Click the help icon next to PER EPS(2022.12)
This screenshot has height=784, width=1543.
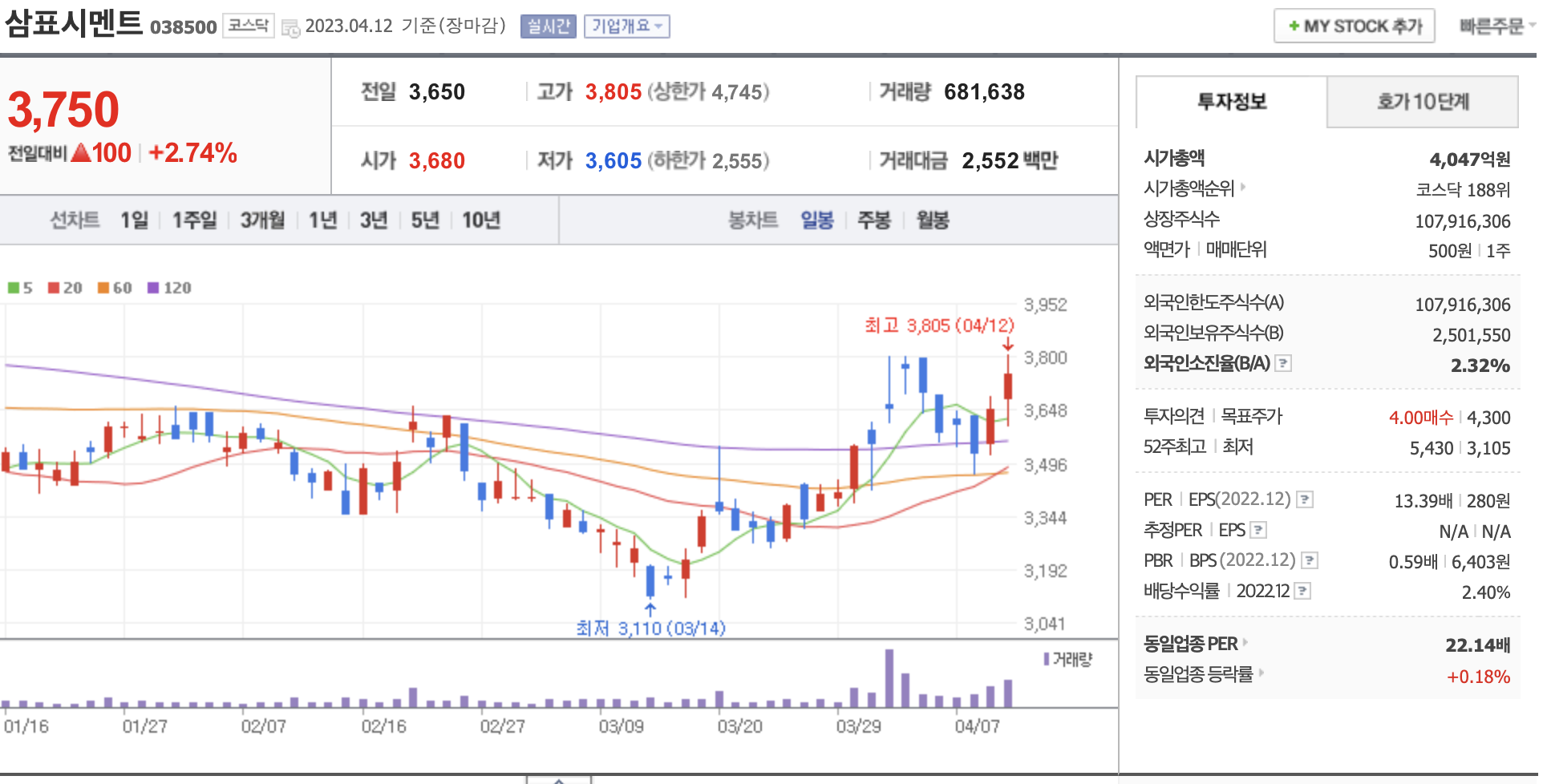tap(1305, 500)
